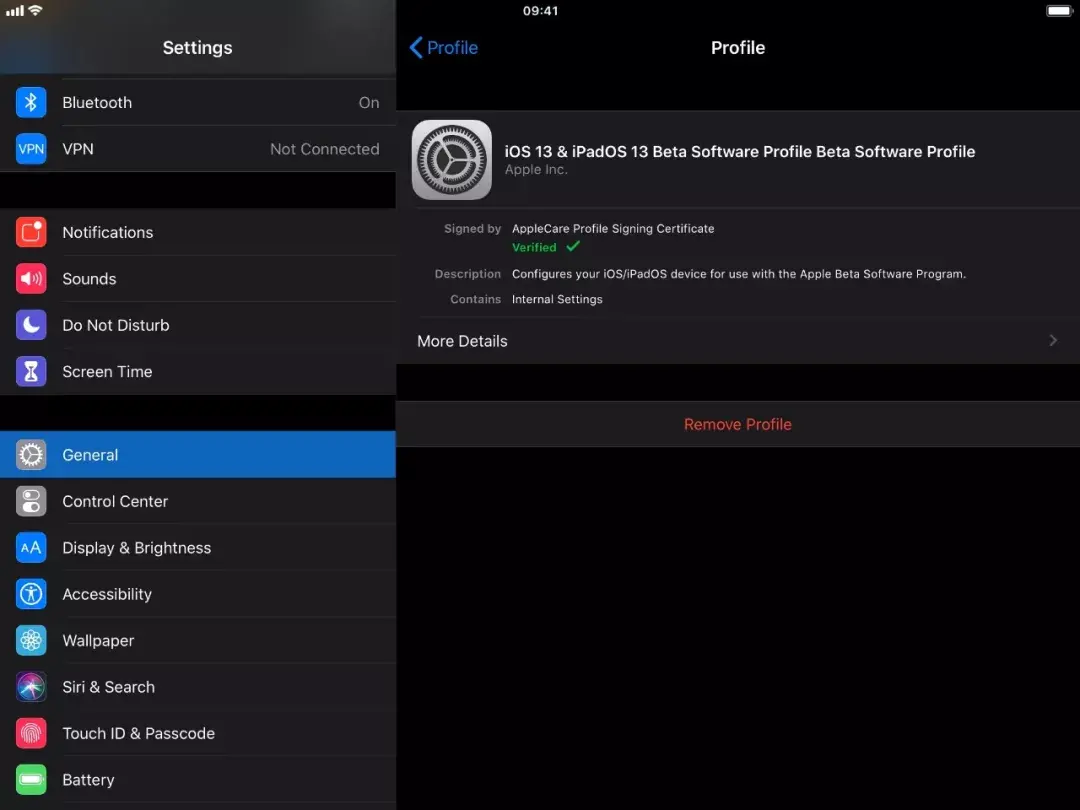The width and height of the screenshot is (1080, 810).
Task: Open Display & Brightness settings
Action: coord(198,548)
